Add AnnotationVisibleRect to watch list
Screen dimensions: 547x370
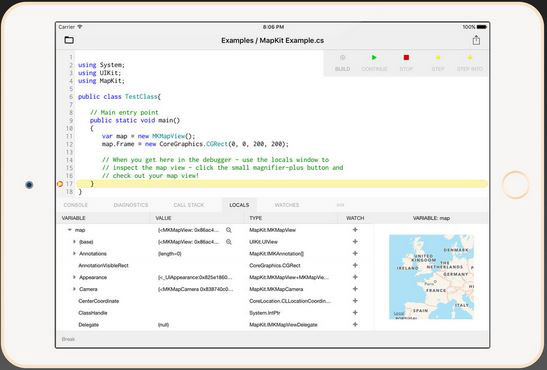pos(355,265)
